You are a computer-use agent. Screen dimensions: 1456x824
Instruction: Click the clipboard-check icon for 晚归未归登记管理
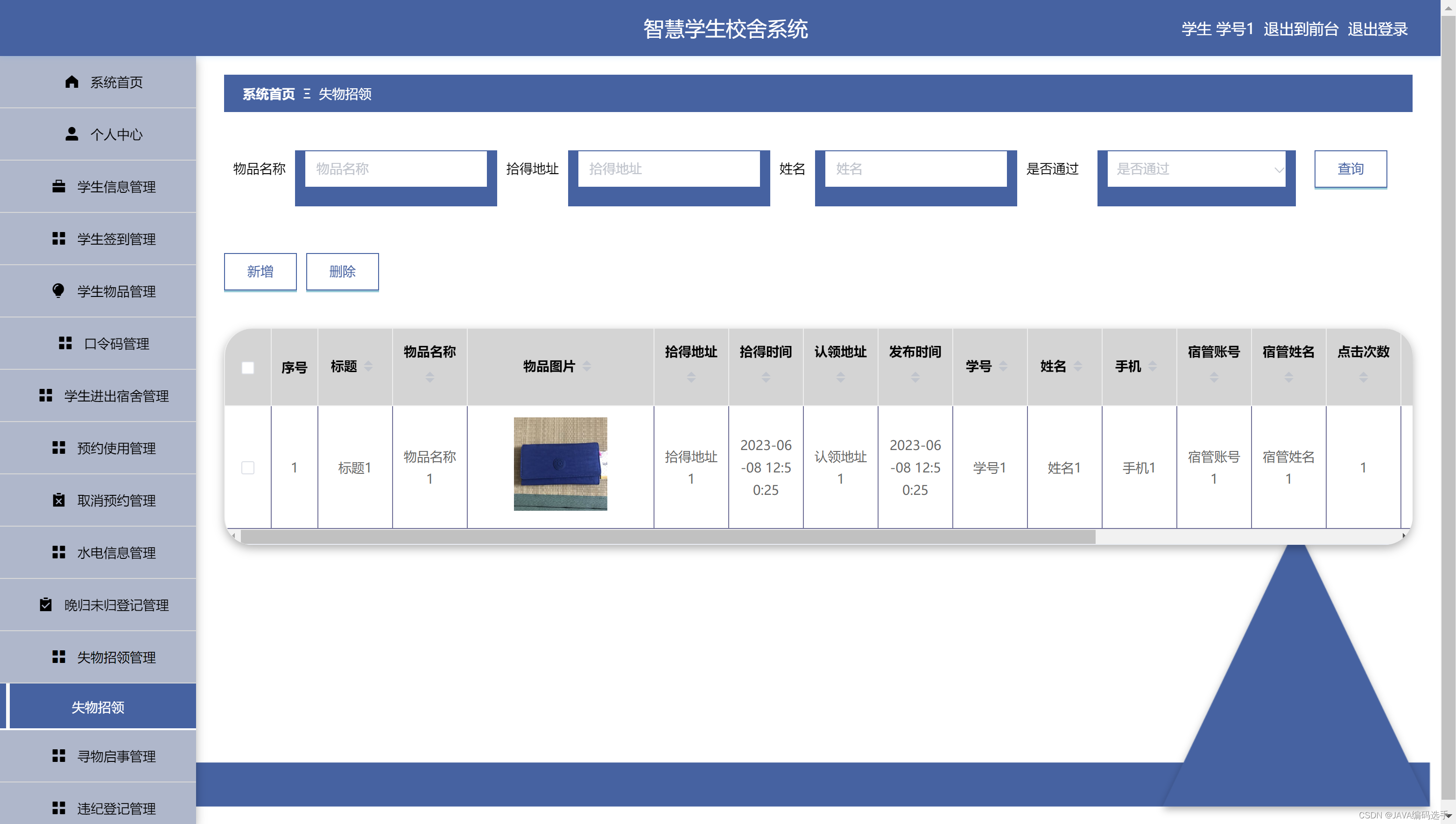pyautogui.click(x=45, y=605)
